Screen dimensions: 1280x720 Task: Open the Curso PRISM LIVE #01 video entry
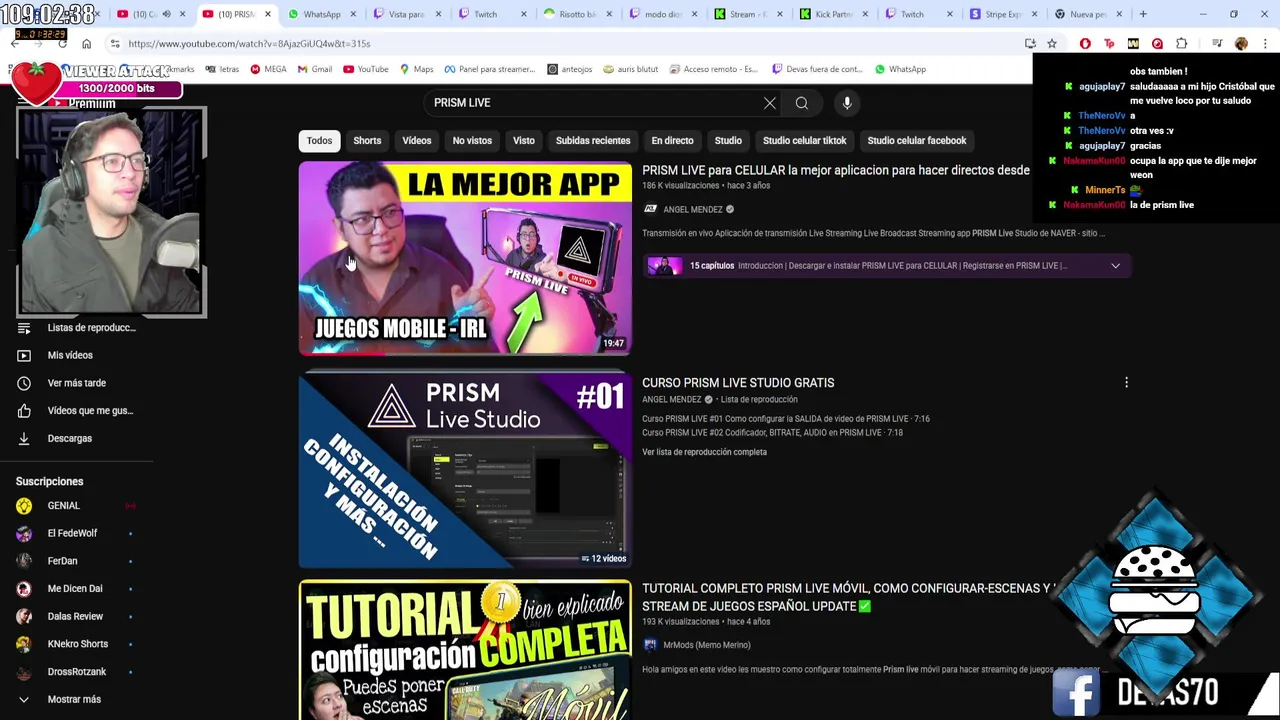(786, 419)
